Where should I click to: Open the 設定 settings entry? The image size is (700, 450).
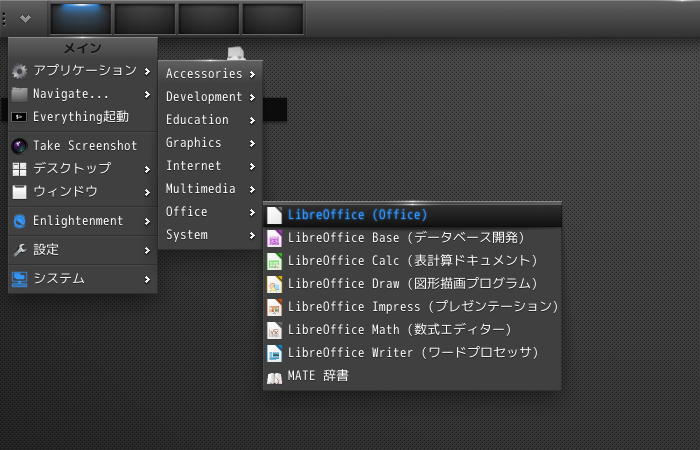[83, 250]
